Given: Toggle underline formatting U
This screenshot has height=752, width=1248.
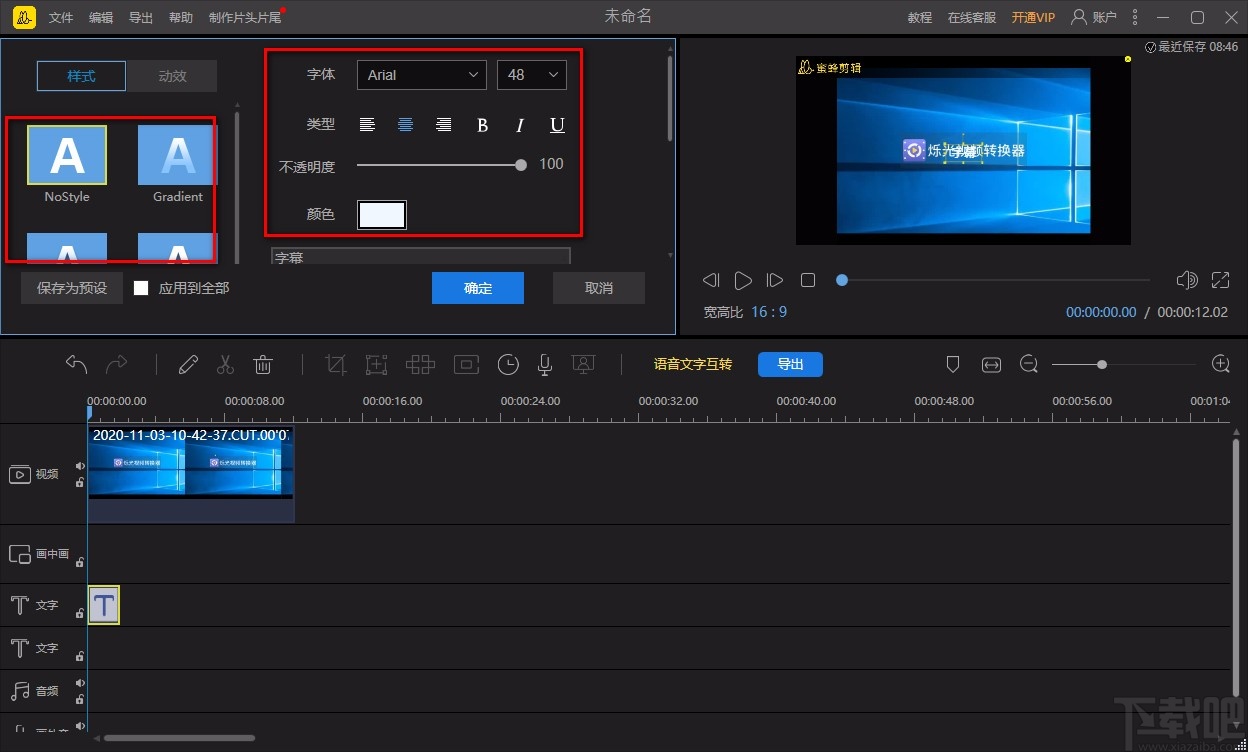Looking at the screenshot, I should [x=558, y=125].
